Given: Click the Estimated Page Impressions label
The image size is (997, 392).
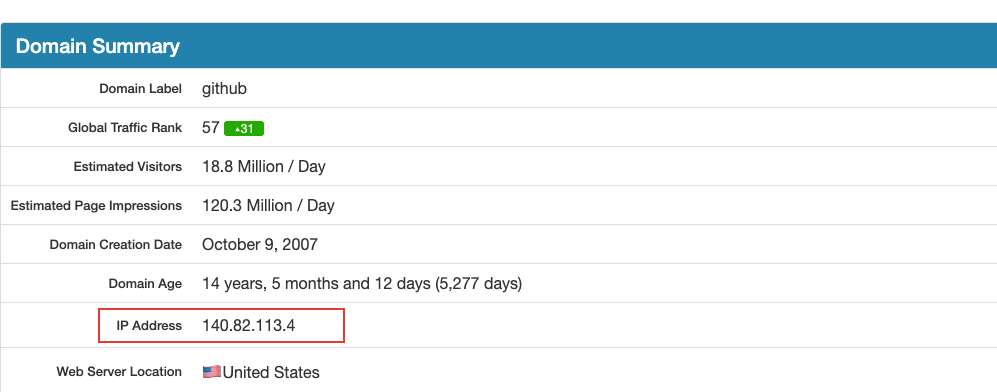Looking at the screenshot, I should 96,206.
